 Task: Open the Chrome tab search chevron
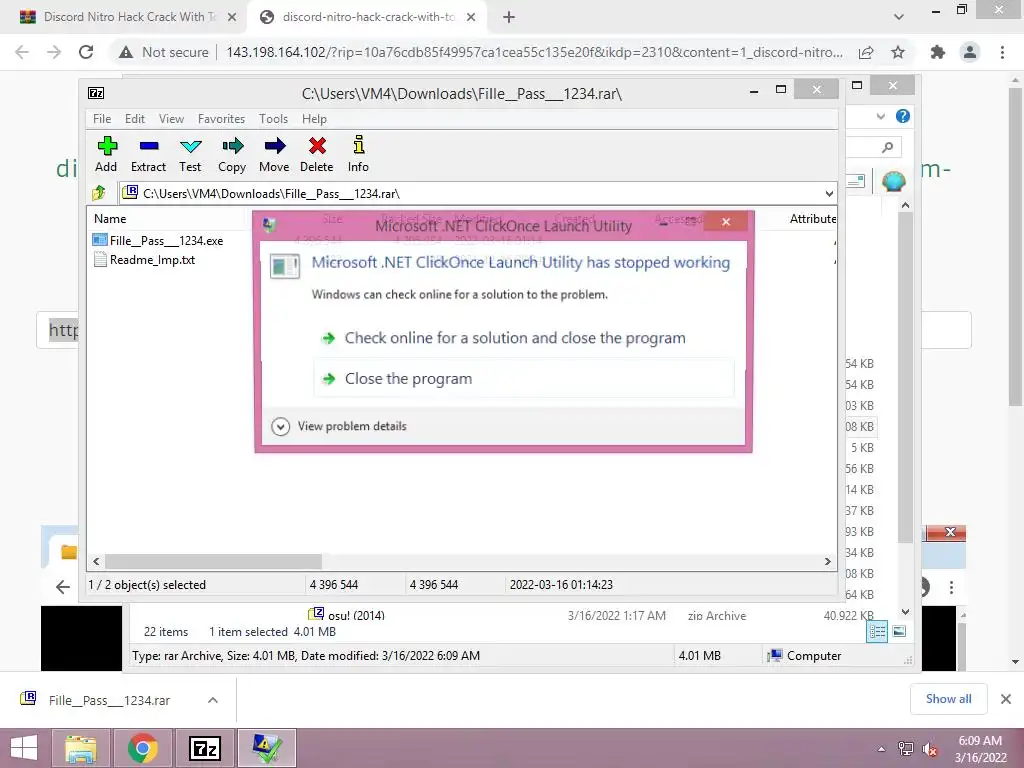coord(899,17)
